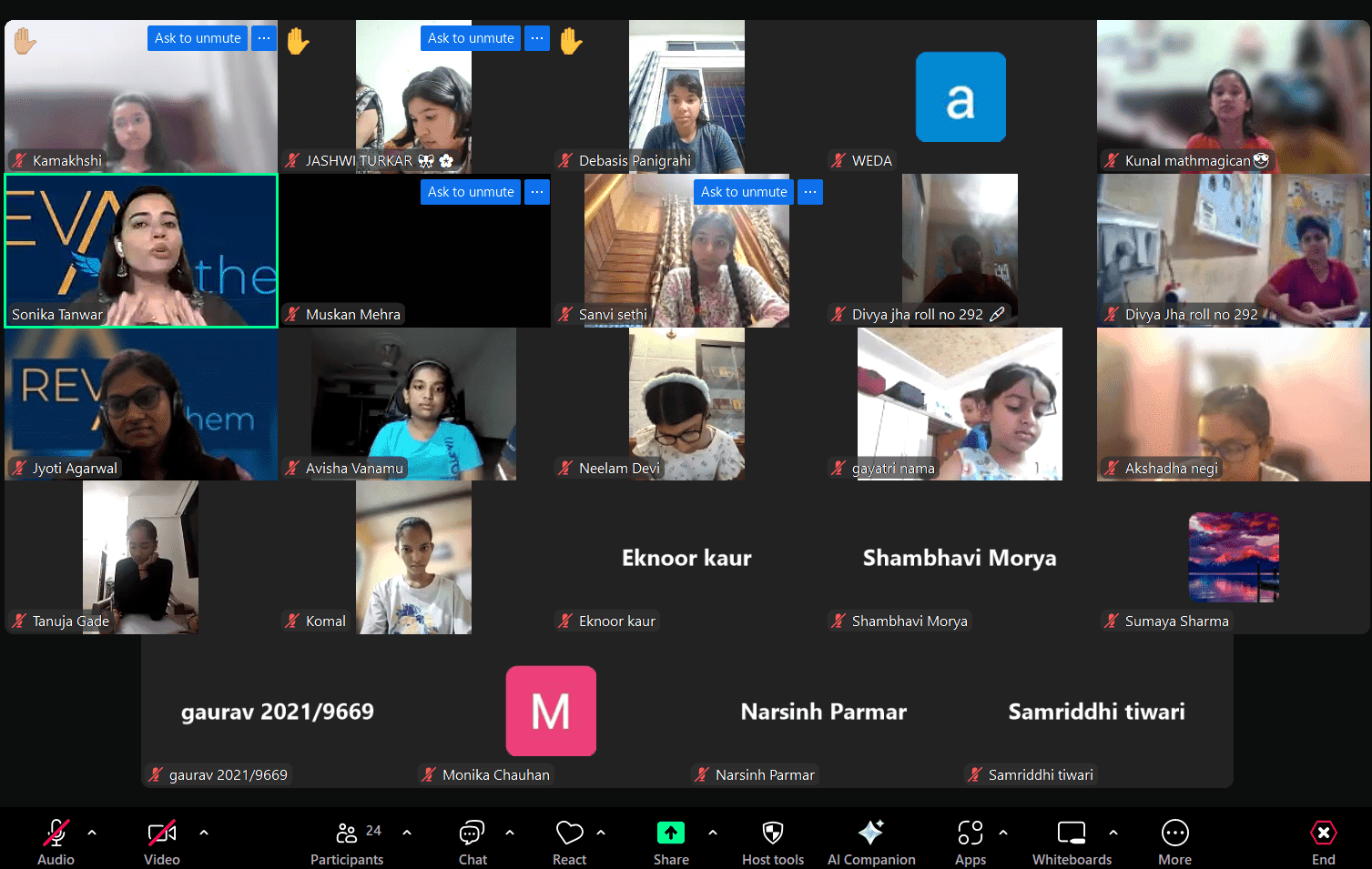This screenshot has height=869, width=1372.
Task: Select Jyoti Agarwal's video tile
Action: (141, 404)
